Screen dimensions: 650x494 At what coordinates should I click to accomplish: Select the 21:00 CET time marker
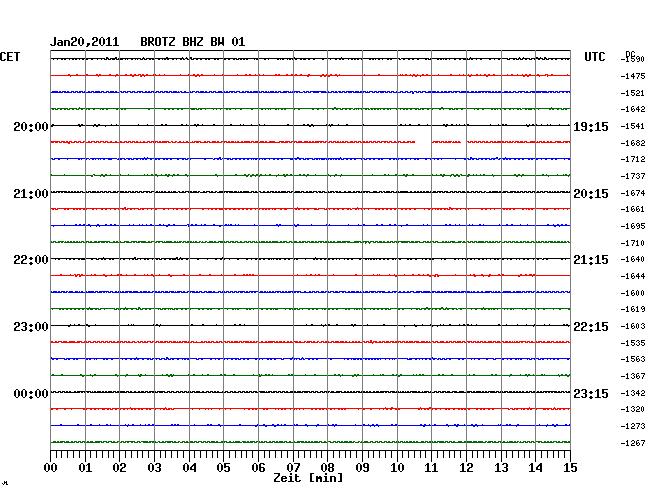tap(30, 193)
